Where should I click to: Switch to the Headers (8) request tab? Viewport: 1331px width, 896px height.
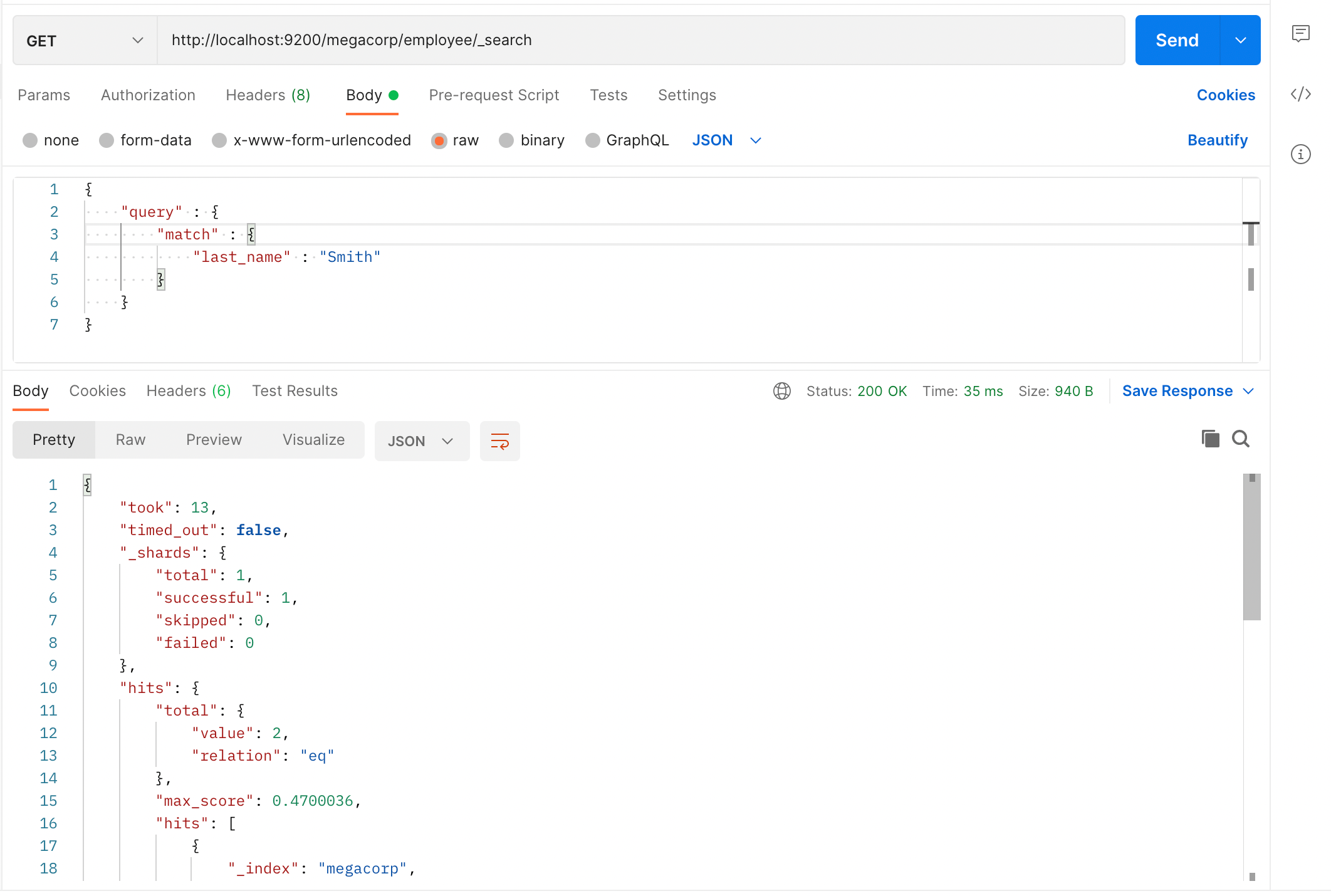click(x=268, y=95)
